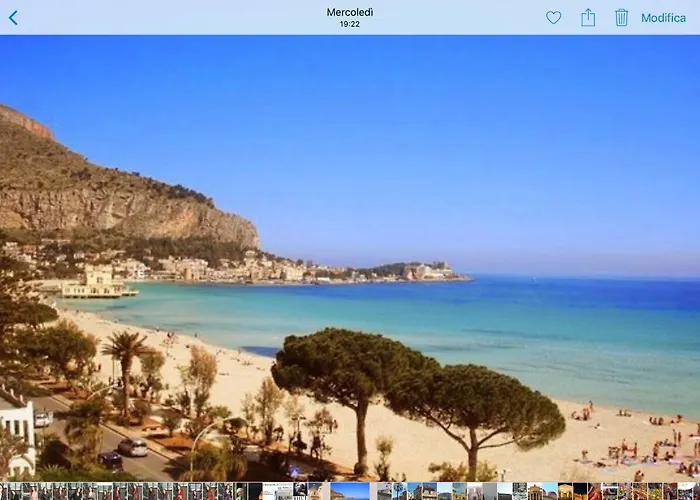700x500 pixels.
Task: Select the black thumbnail beside the document
Action: pyautogui.click(x=255, y=491)
